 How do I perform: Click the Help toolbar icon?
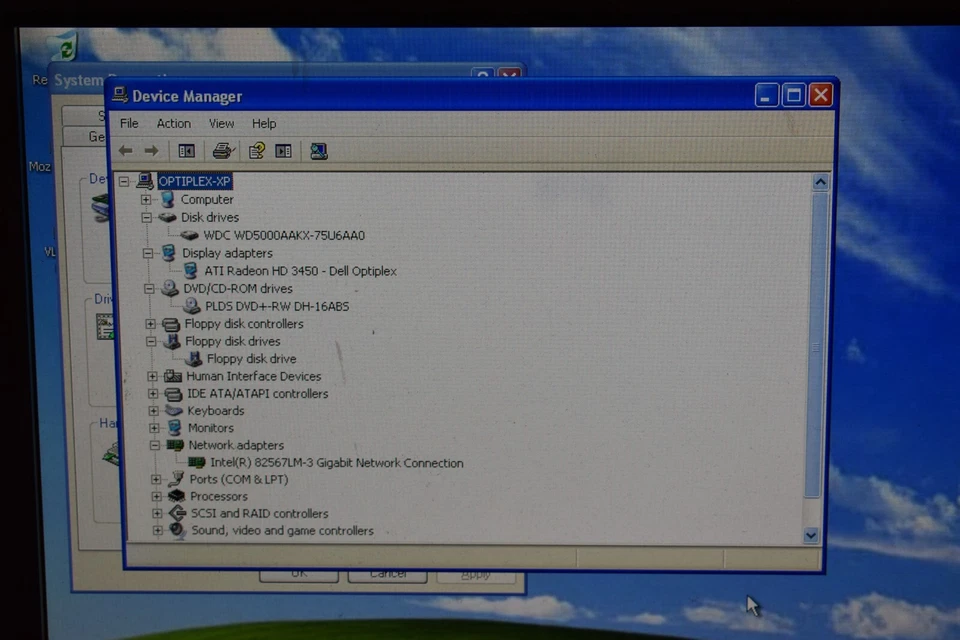[256, 150]
